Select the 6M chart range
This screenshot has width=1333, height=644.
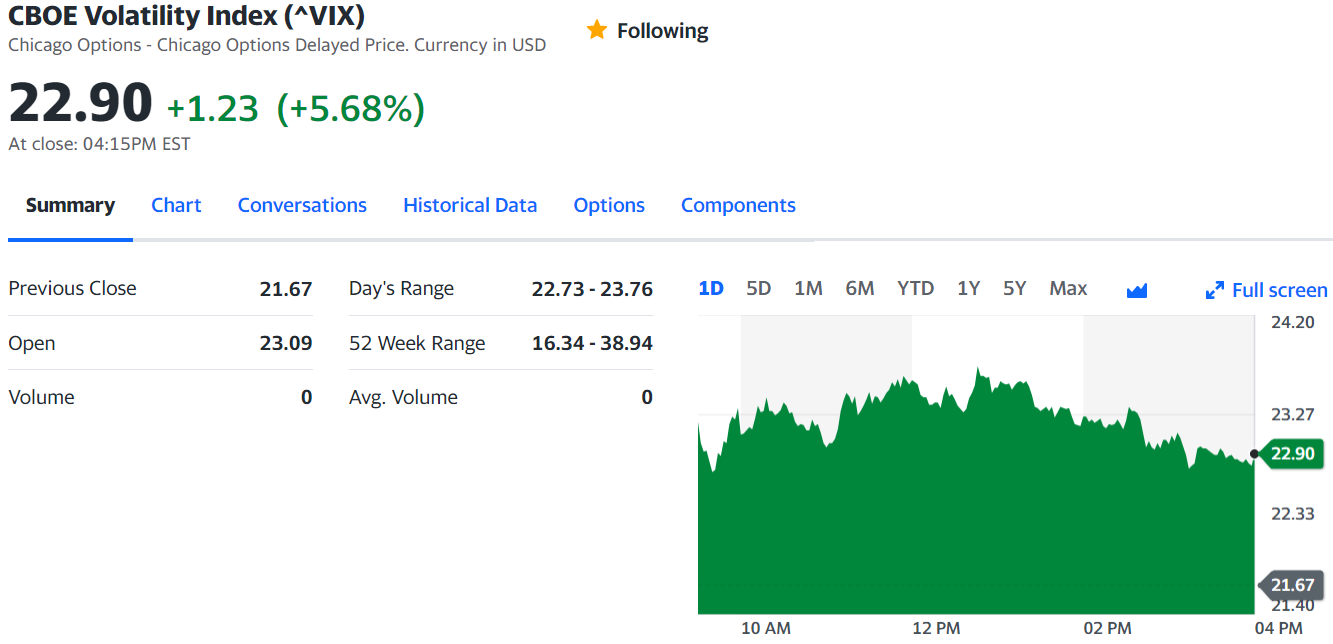860,288
